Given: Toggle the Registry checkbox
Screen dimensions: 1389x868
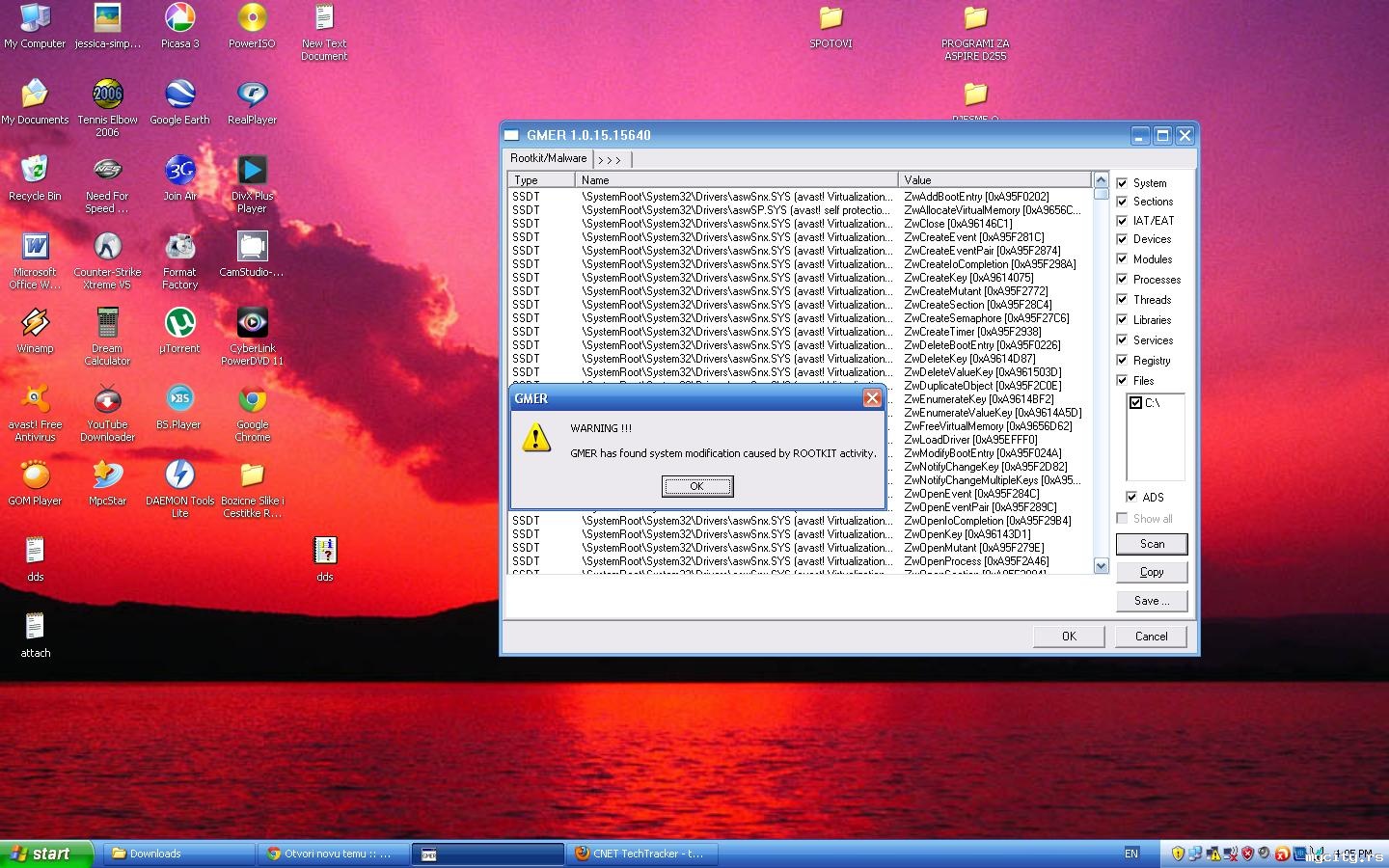Looking at the screenshot, I should tap(1122, 360).
